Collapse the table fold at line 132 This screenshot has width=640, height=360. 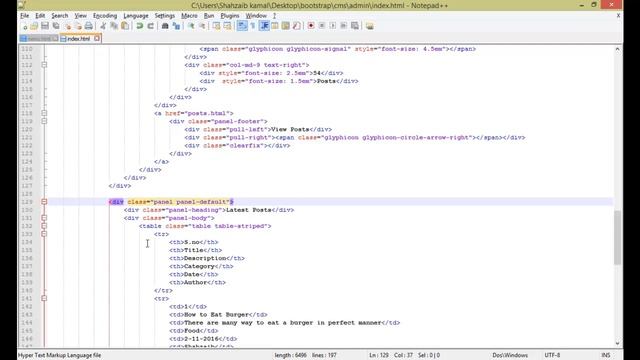click(x=44, y=226)
